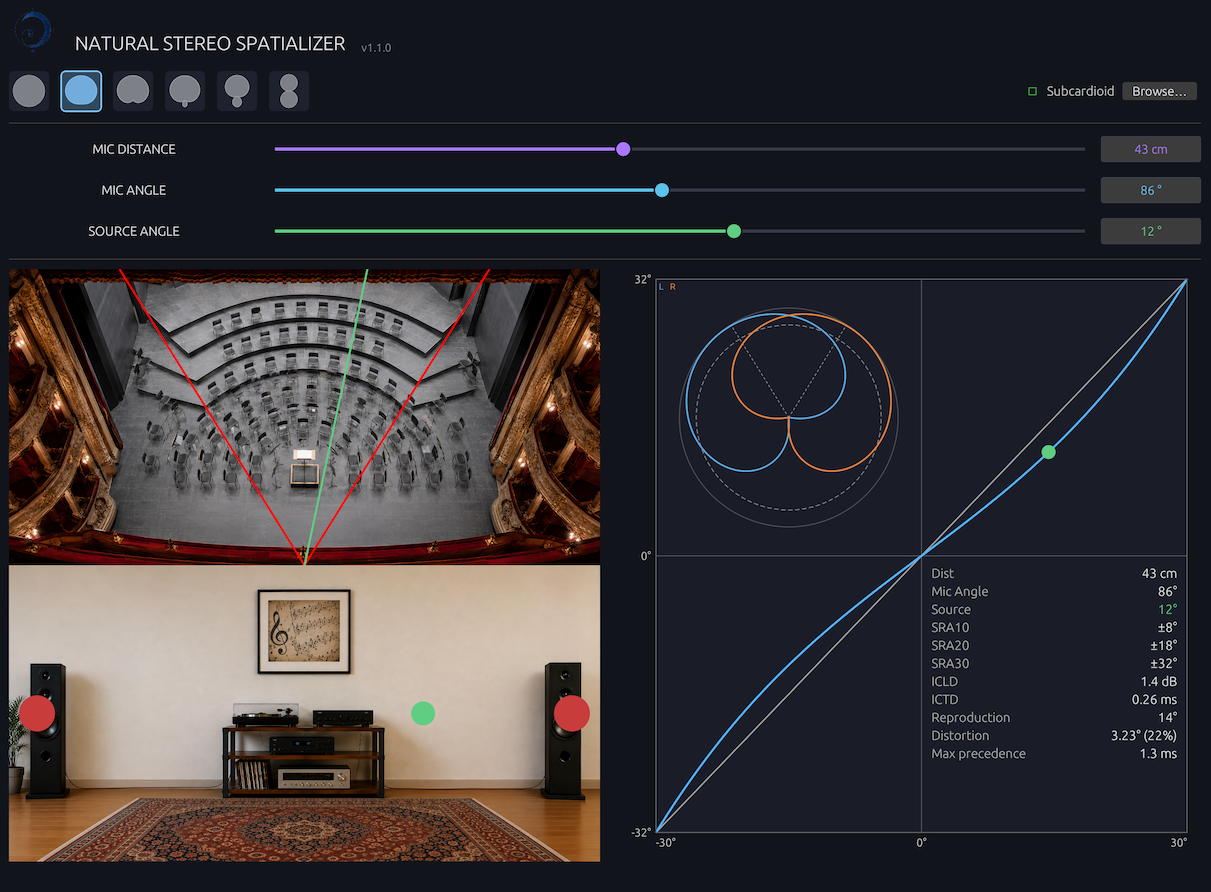Select the supercardioid polar pattern icon
Viewport: 1211px width, 892px height.
coord(185,91)
